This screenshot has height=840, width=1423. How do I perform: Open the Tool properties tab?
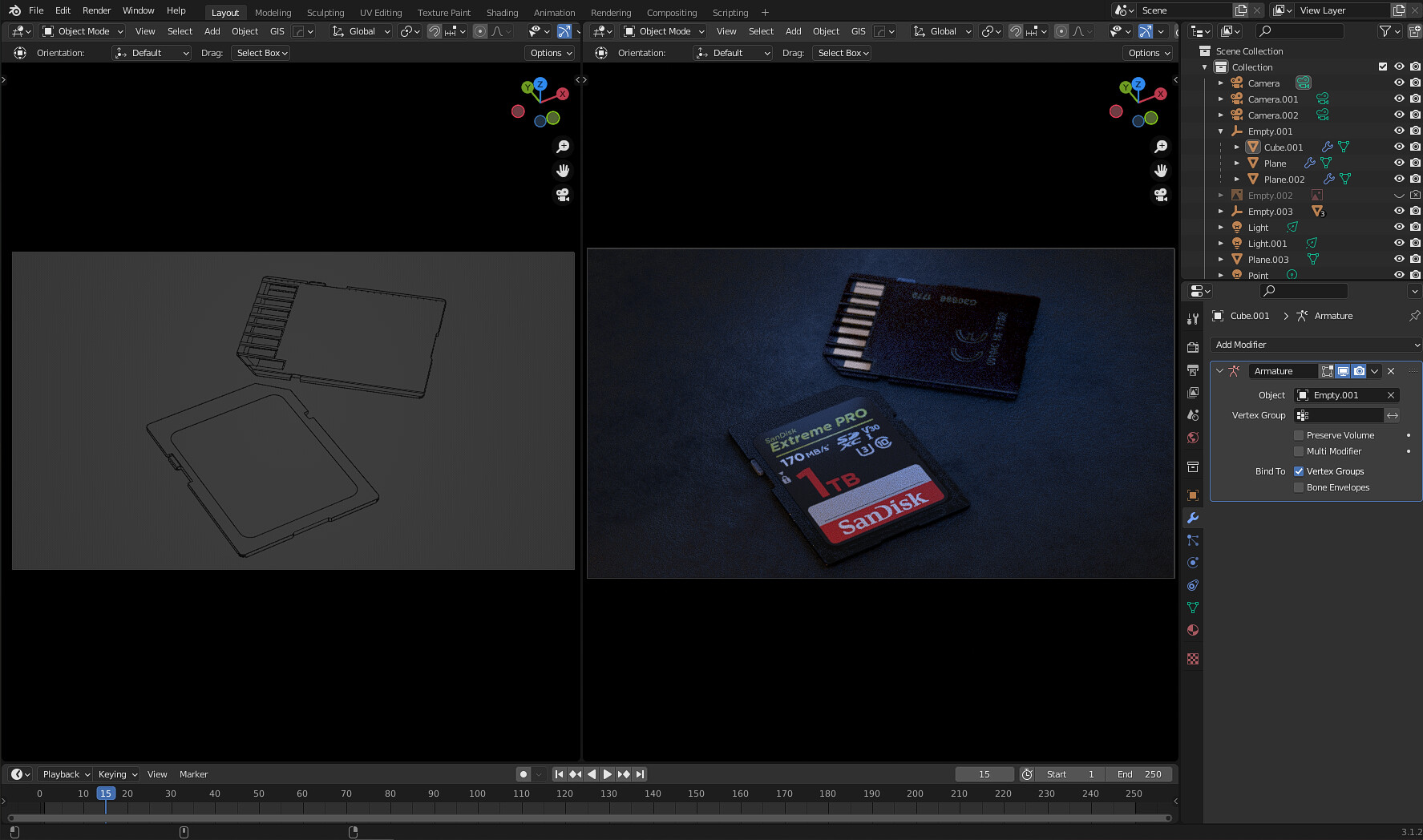pos(1193,318)
